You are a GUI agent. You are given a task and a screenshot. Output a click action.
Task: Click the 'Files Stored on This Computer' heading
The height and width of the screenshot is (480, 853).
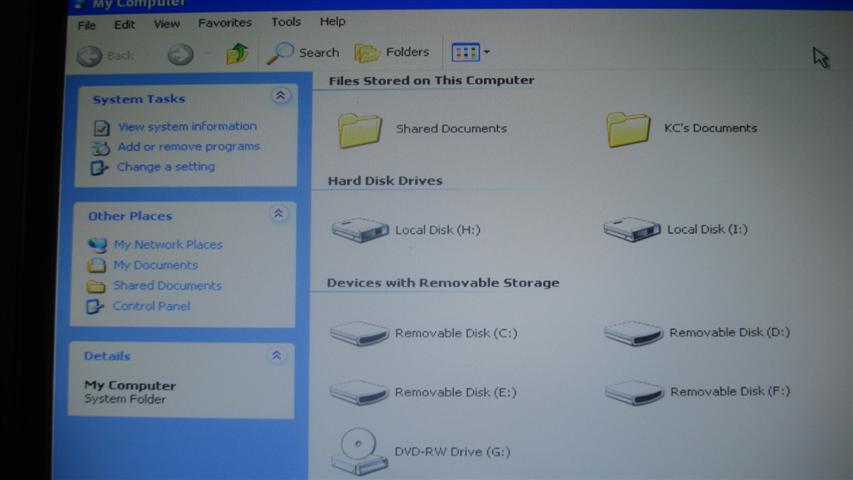(x=431, y=81)
